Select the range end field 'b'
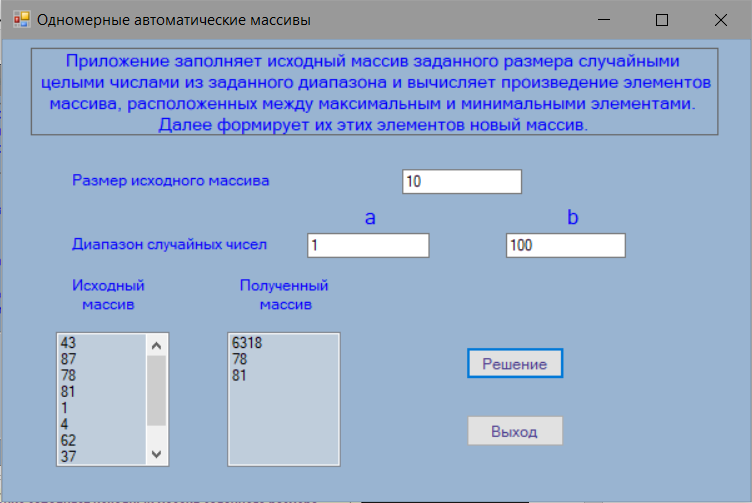 566,246
